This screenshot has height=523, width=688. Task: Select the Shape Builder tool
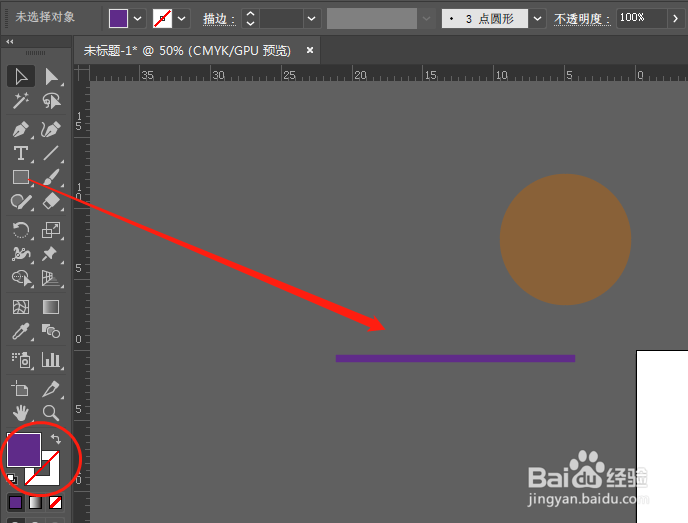click(x=21, y=278)
